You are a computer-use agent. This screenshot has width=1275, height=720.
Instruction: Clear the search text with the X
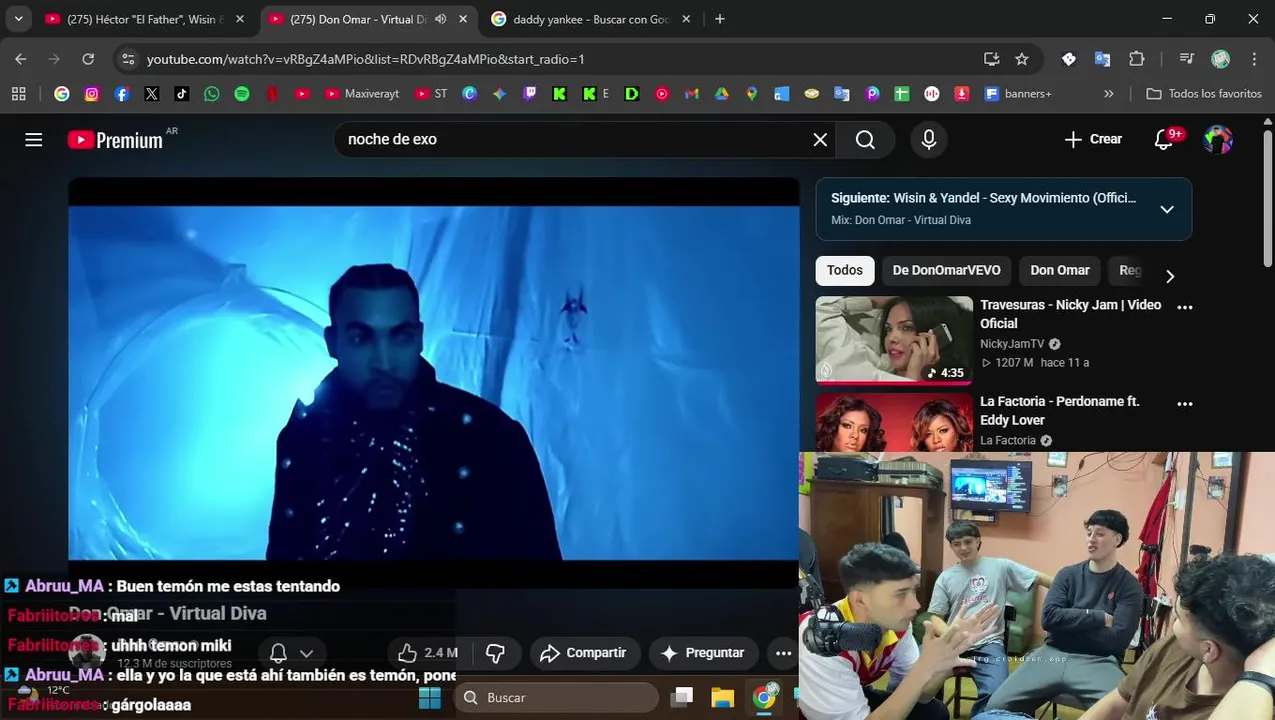coord(820,140)
